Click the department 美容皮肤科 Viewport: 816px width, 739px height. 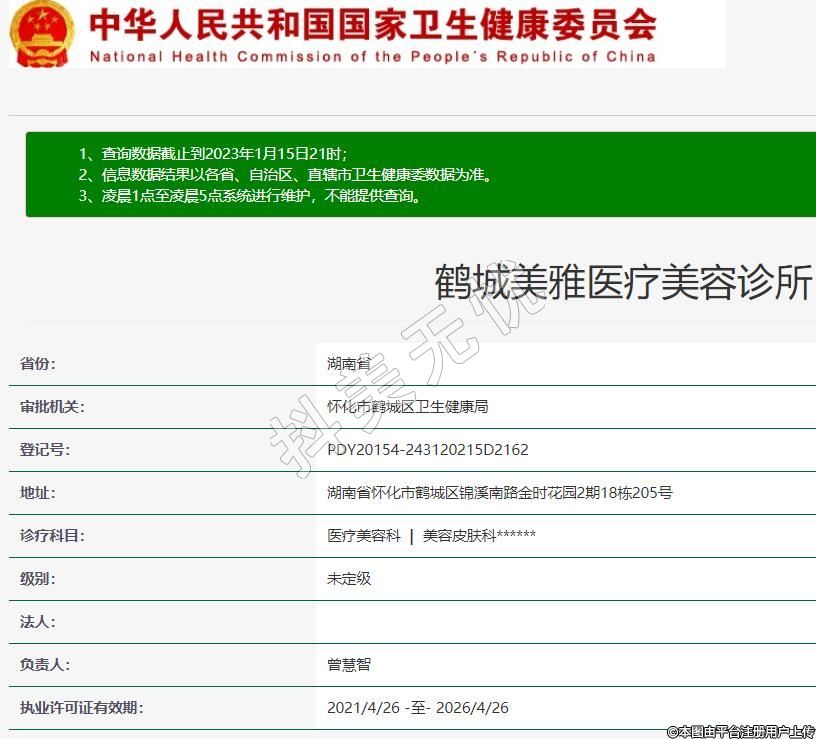pos(479,536)
